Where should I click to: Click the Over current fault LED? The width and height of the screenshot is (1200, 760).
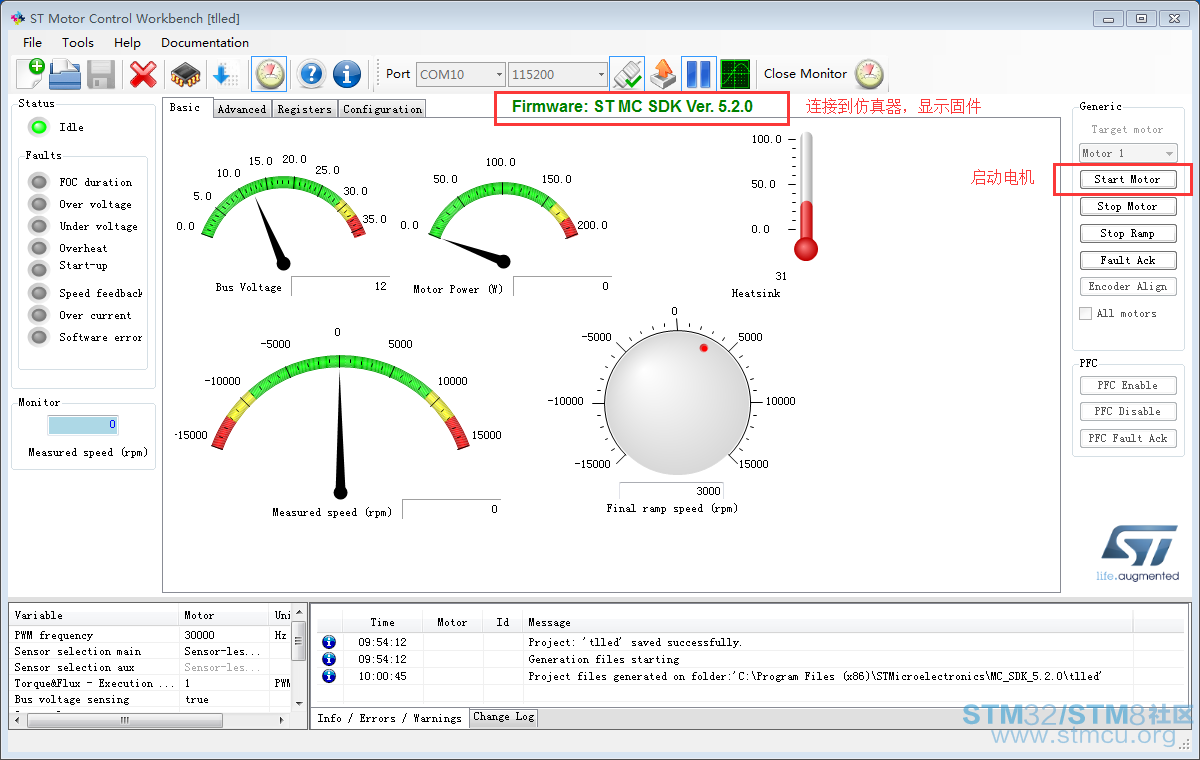coord(39,315)
